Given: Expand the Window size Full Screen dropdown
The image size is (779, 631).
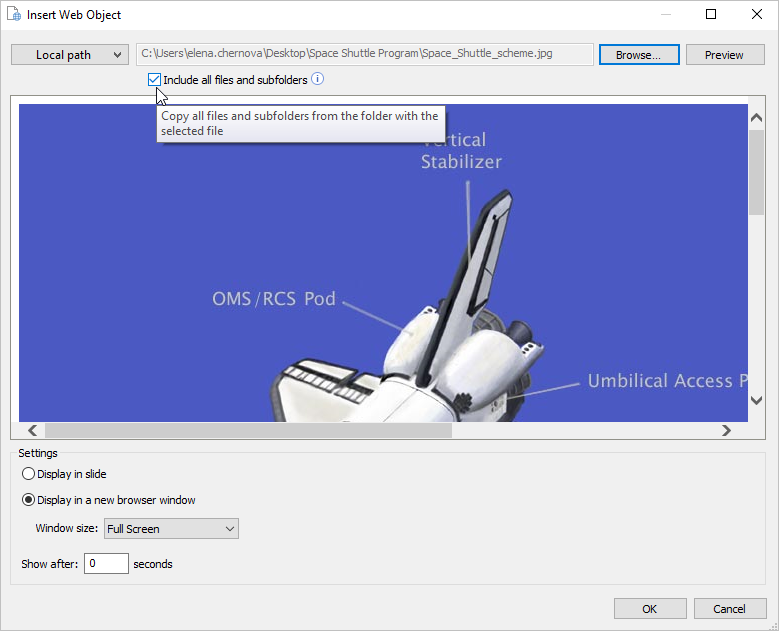Looking at the screenshot, I should pos(172,529).
